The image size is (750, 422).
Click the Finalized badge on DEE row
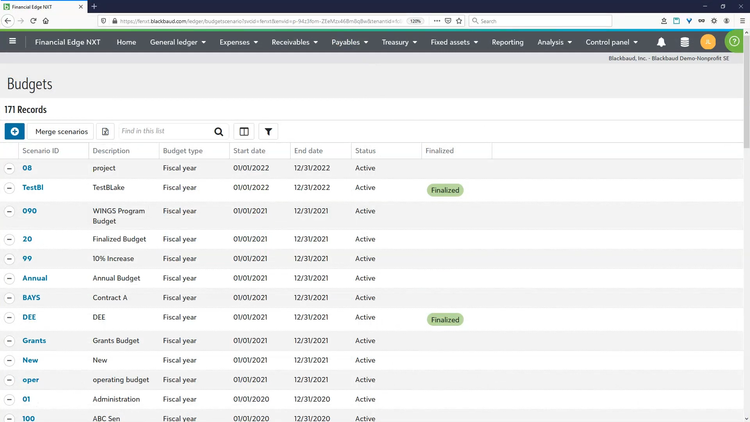click(445, 320)
